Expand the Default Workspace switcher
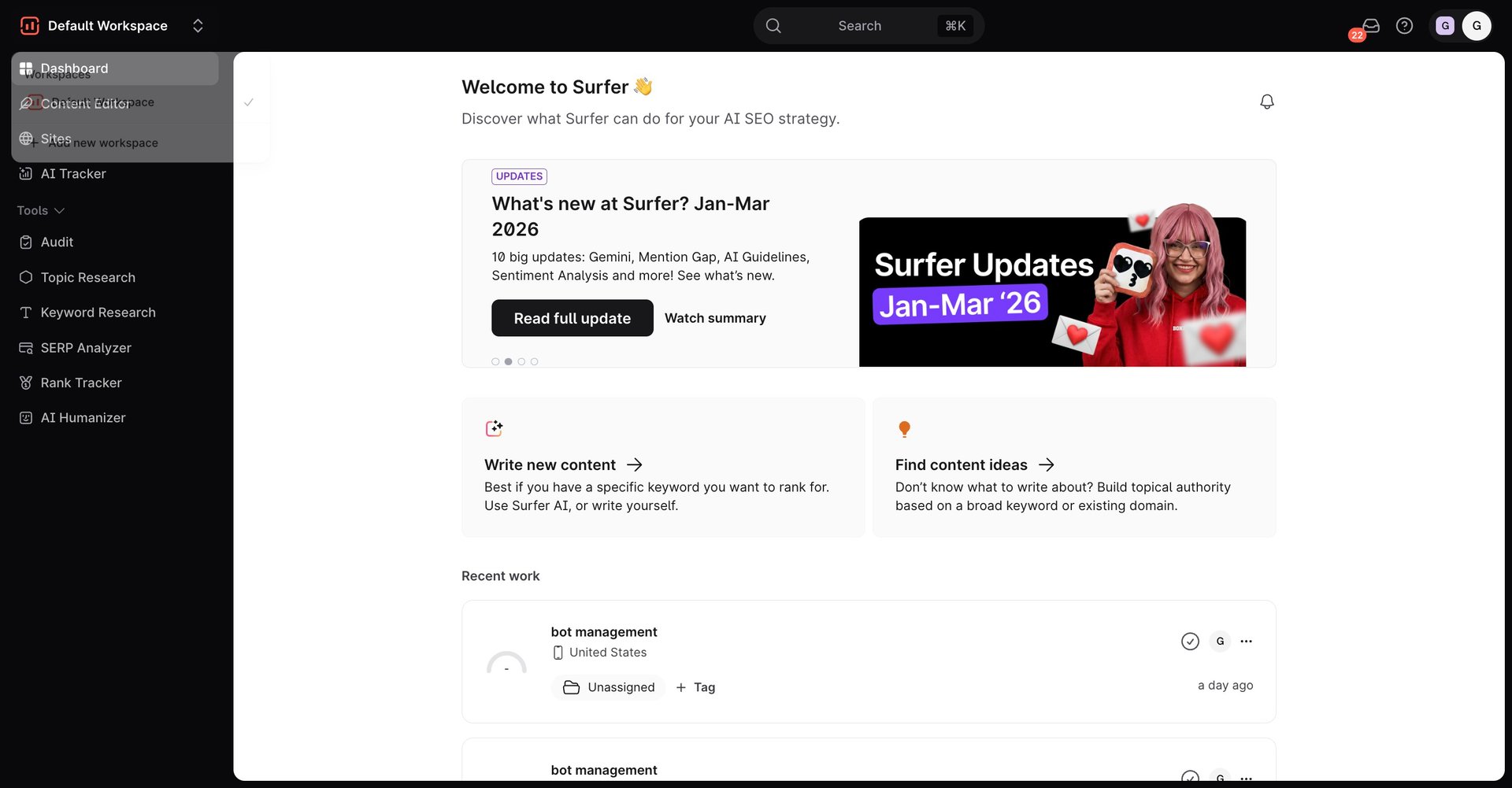This screenshot has height=788, width=1512. (x=198, y=26)
